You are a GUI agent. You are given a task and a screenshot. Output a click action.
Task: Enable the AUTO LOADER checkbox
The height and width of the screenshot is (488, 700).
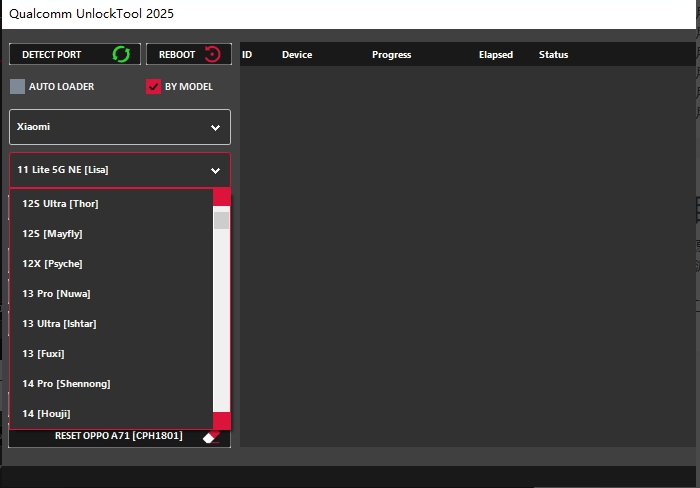[17, 87]
